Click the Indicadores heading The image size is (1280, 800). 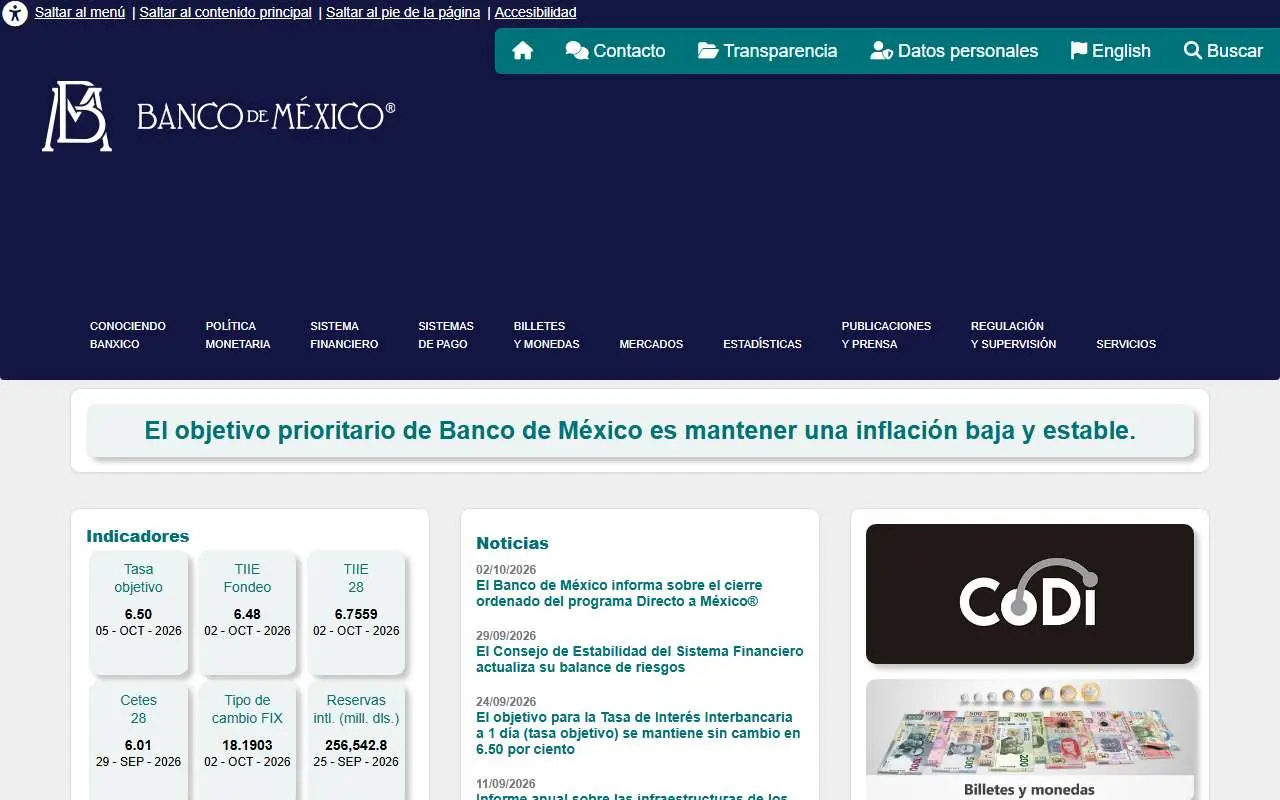click(138, 536)
